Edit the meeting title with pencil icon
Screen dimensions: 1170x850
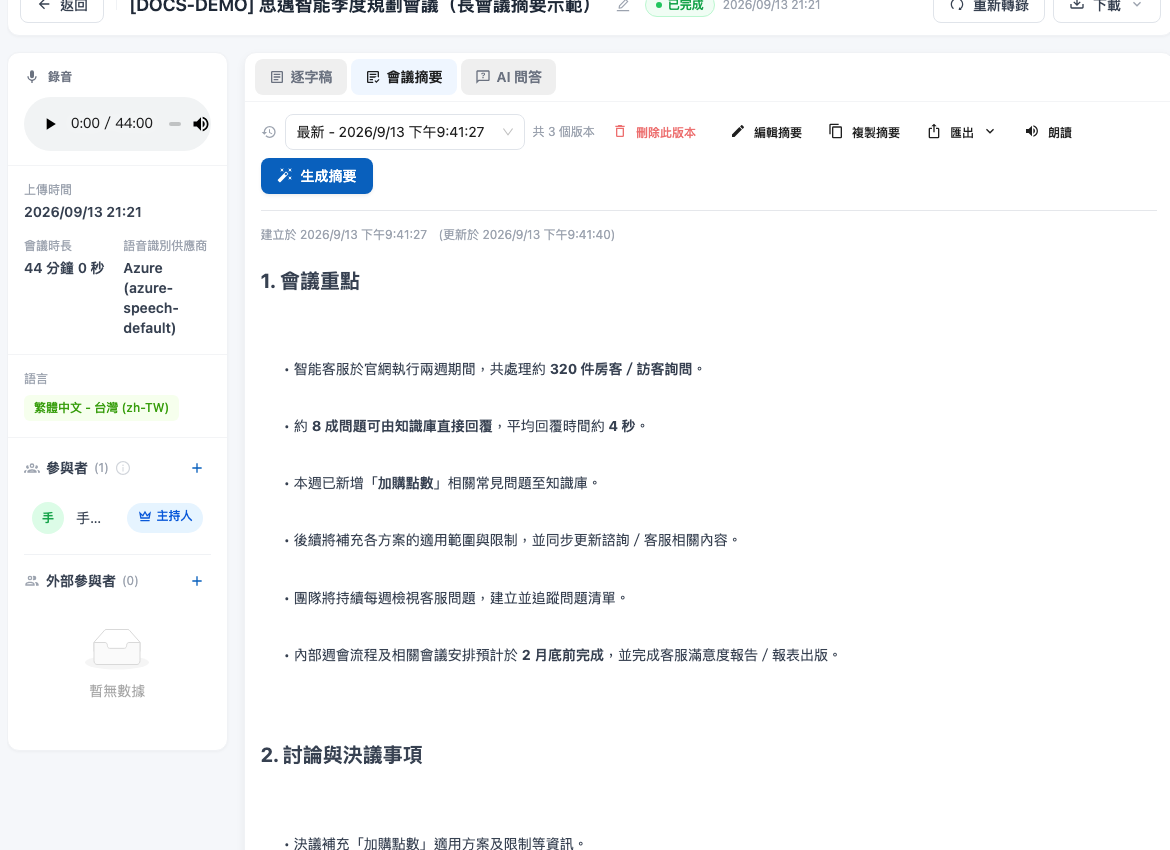[x=623, y=6]
